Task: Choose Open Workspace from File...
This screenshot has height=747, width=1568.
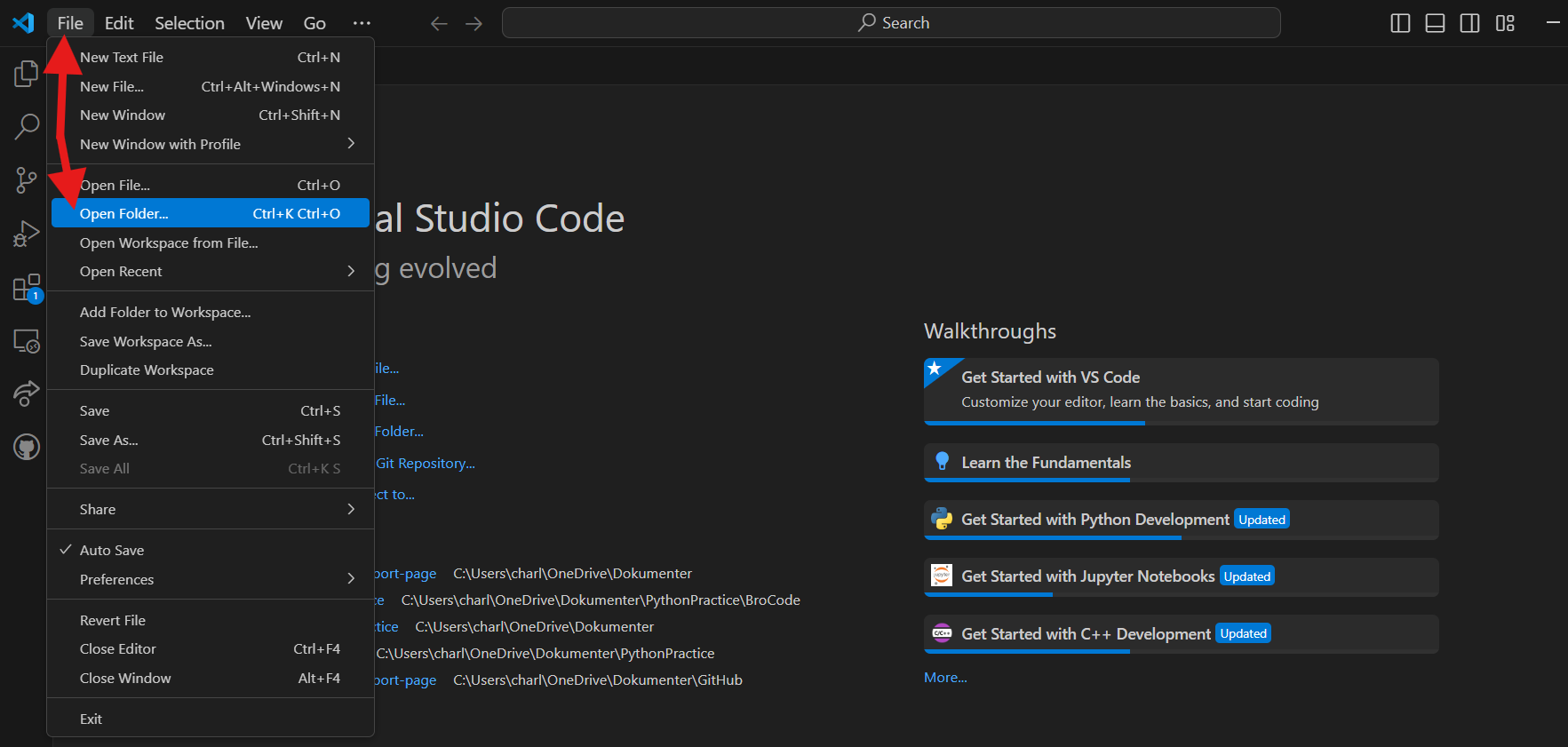Action: (x=211, y=242)
